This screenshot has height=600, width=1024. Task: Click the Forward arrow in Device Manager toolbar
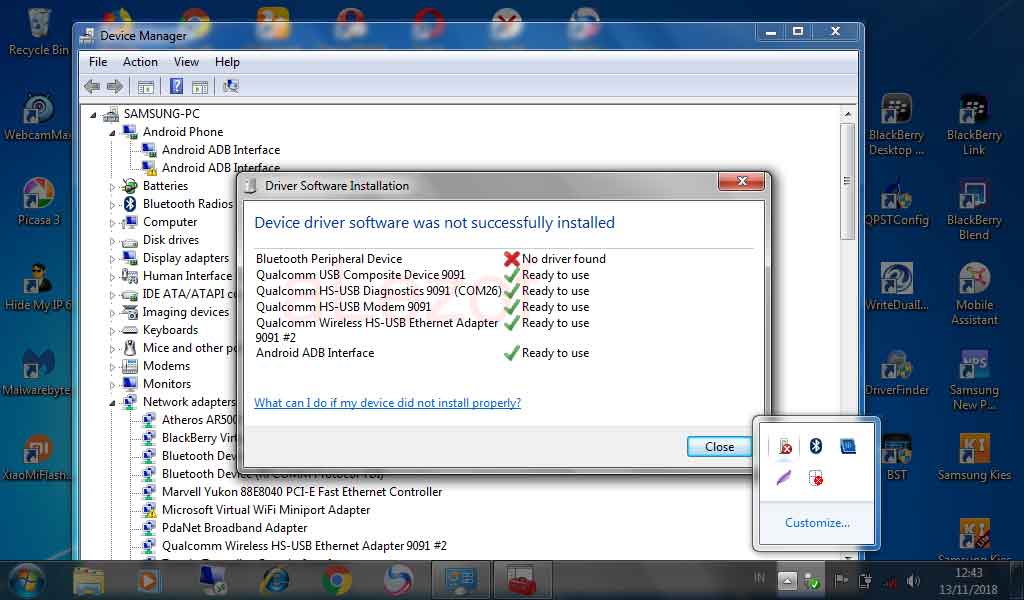115,86
